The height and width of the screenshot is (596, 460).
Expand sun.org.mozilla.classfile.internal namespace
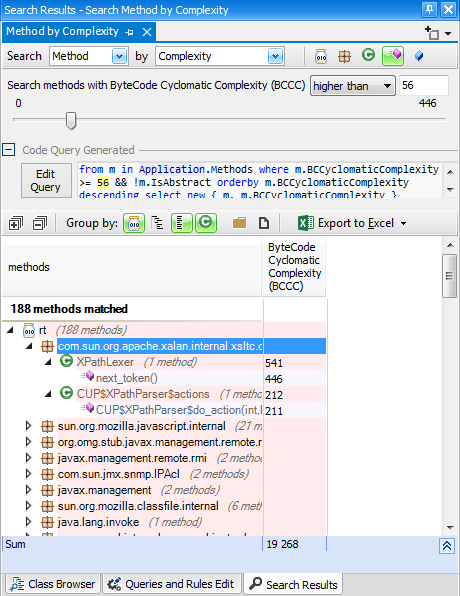click(29, 506)
